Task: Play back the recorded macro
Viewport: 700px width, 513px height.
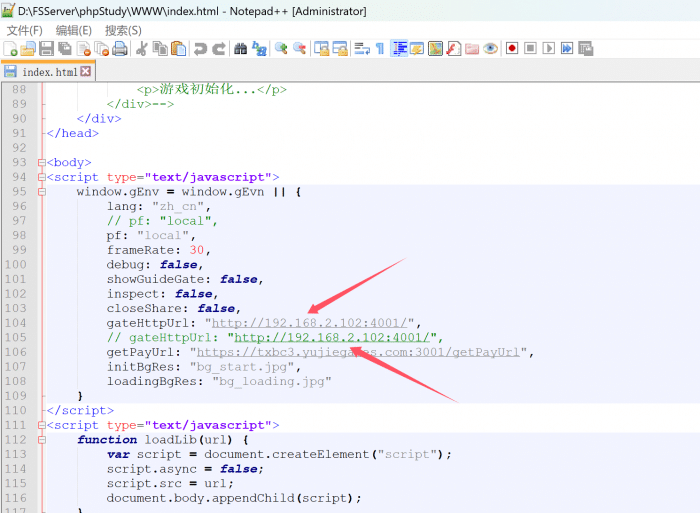Action: [548, 48]
